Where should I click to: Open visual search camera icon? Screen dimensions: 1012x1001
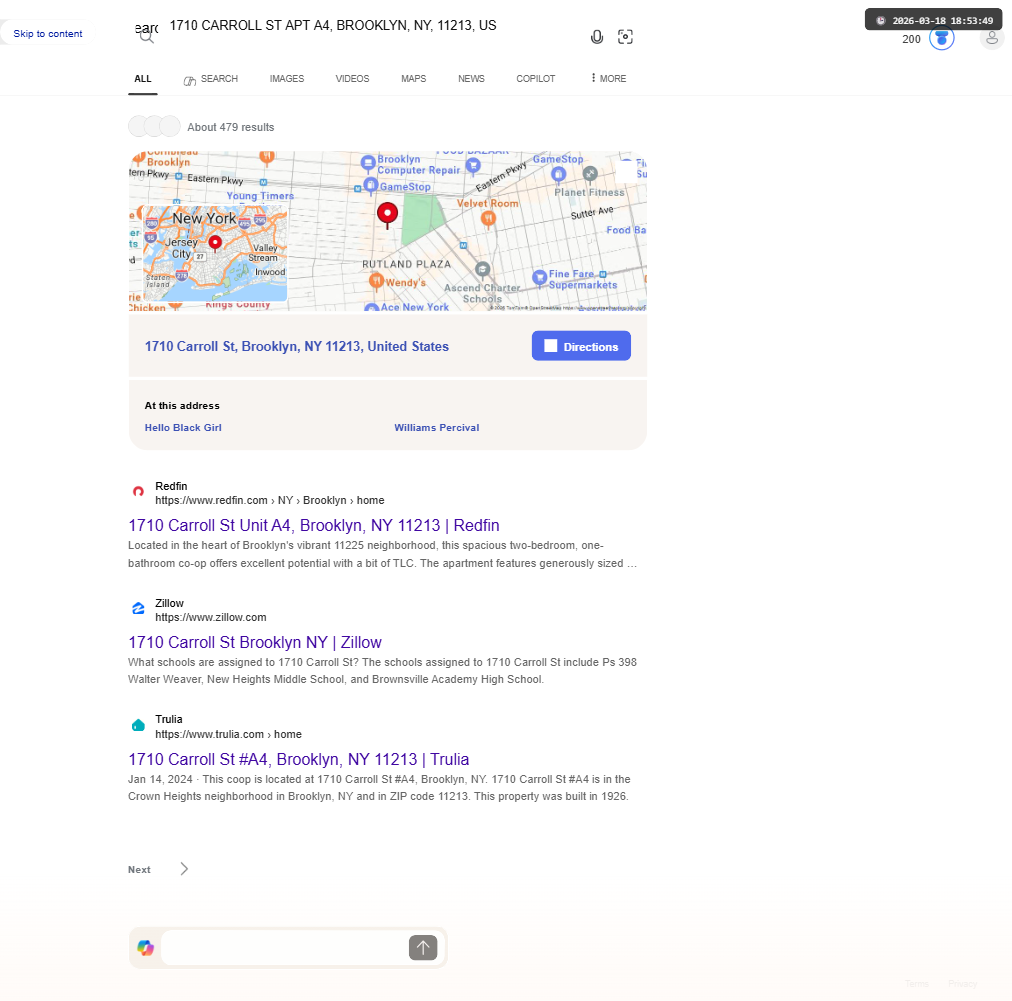pyautogui.click(x=625, y=37)
